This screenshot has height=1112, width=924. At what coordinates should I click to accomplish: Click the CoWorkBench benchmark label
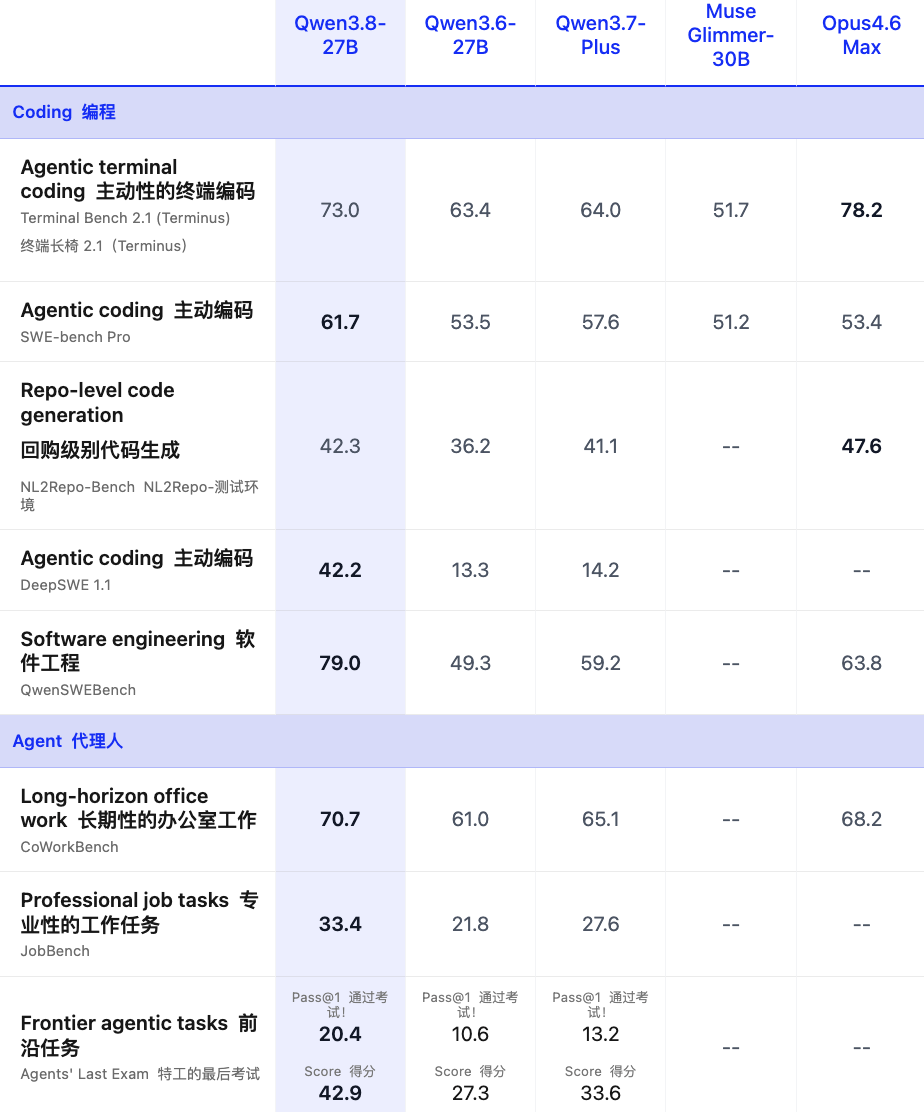tap(69, 847)
